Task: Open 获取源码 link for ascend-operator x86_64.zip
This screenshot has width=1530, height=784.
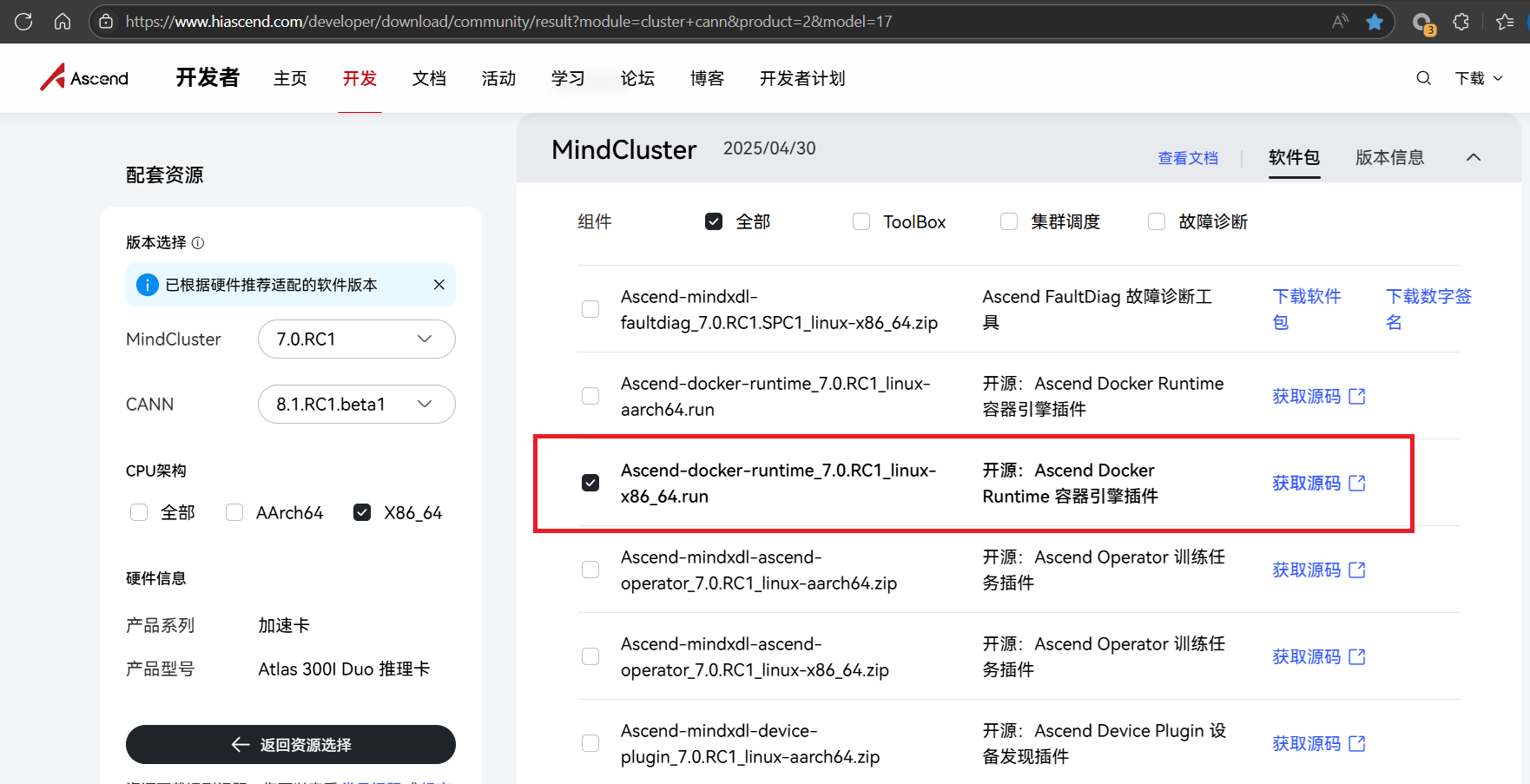Action: [x=1318, y=657]
